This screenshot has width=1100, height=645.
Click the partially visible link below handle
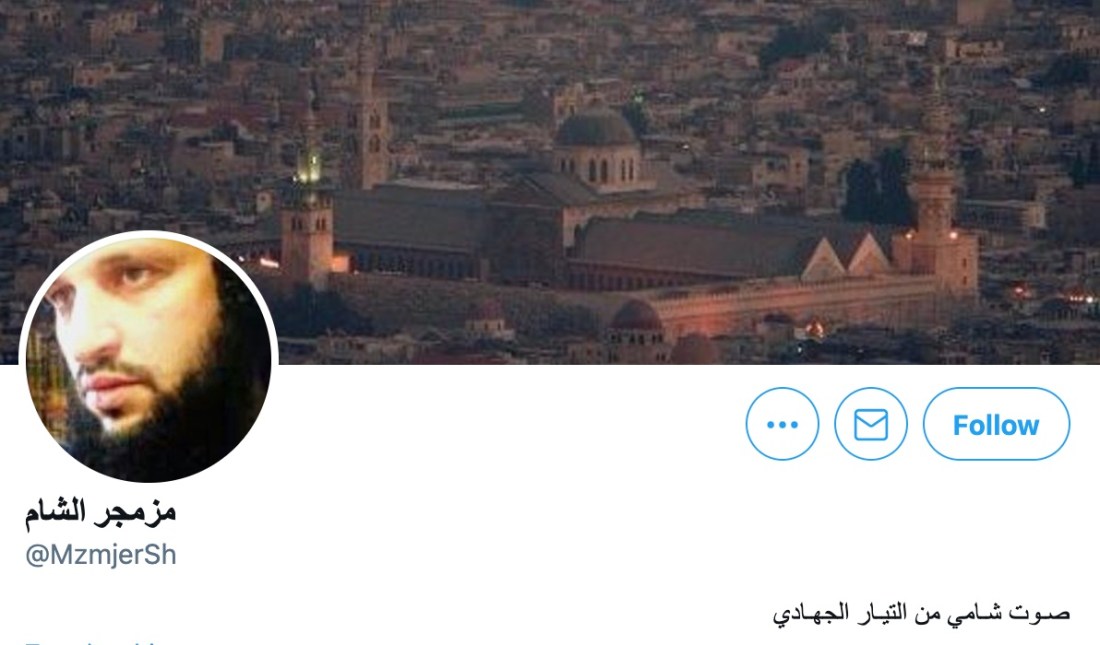coord(95,641)
